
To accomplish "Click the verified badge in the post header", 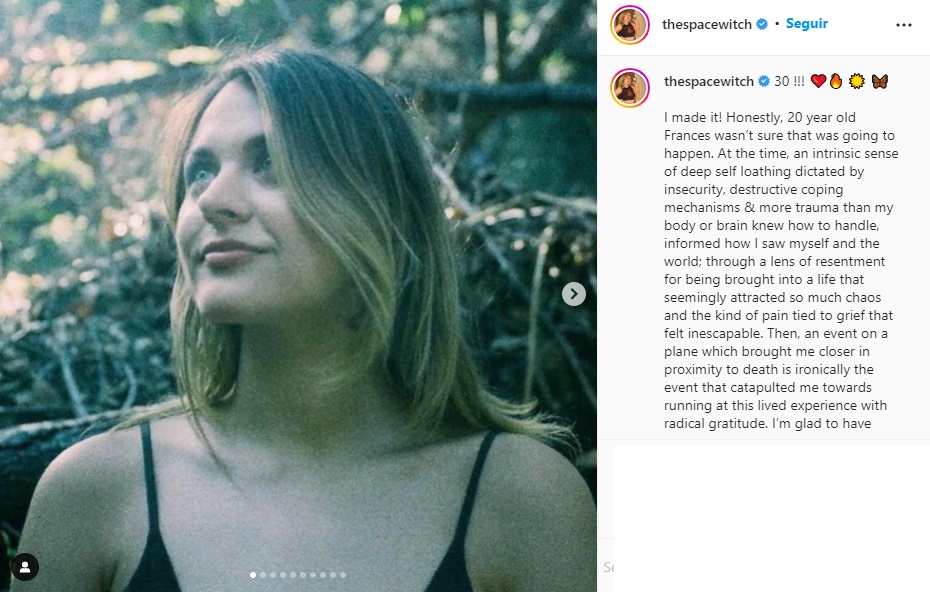I will pos(763,25).
